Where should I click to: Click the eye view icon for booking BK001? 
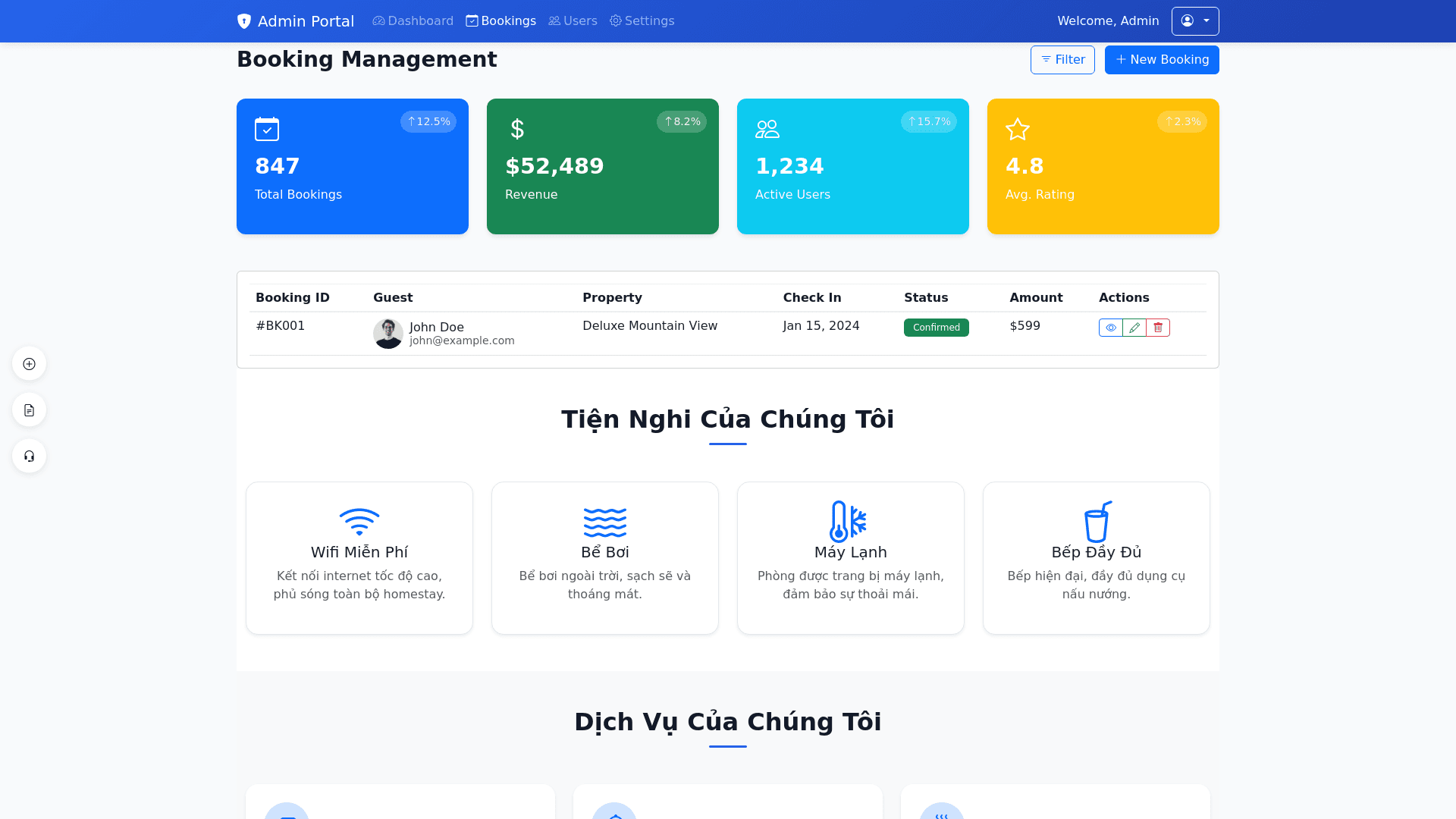pos(1110,328)
